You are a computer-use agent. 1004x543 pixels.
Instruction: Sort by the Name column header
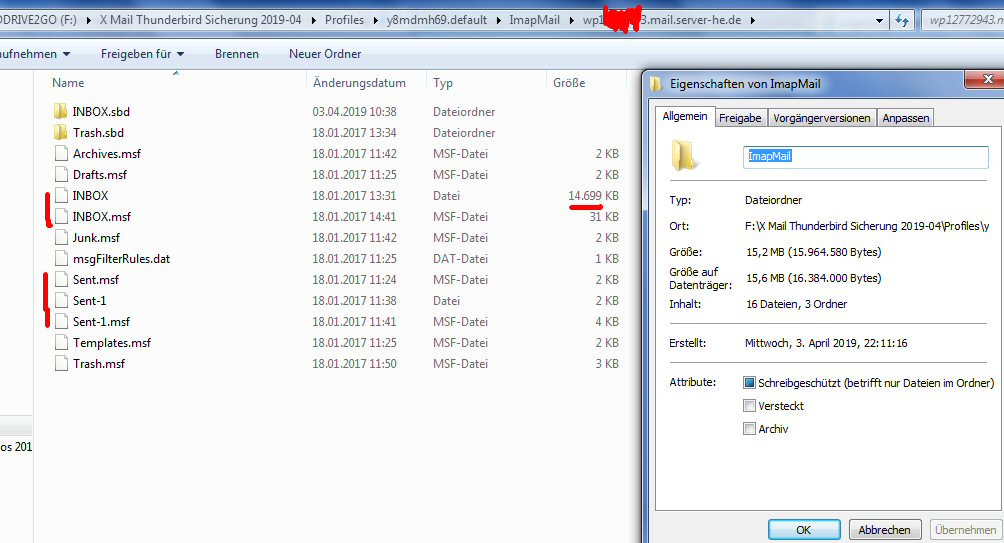tap(68, 83)
